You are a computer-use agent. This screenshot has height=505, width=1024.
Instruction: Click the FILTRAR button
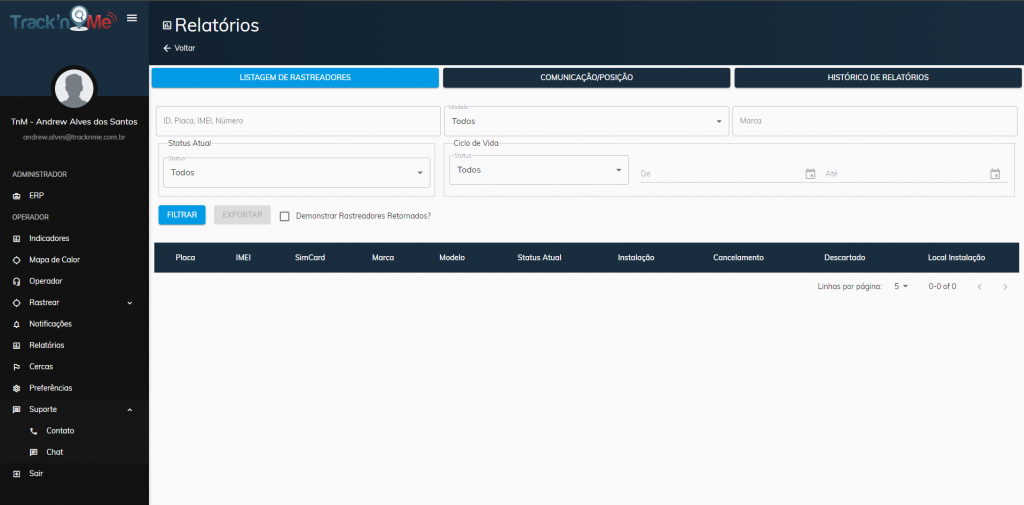click(x=182, y=215)
